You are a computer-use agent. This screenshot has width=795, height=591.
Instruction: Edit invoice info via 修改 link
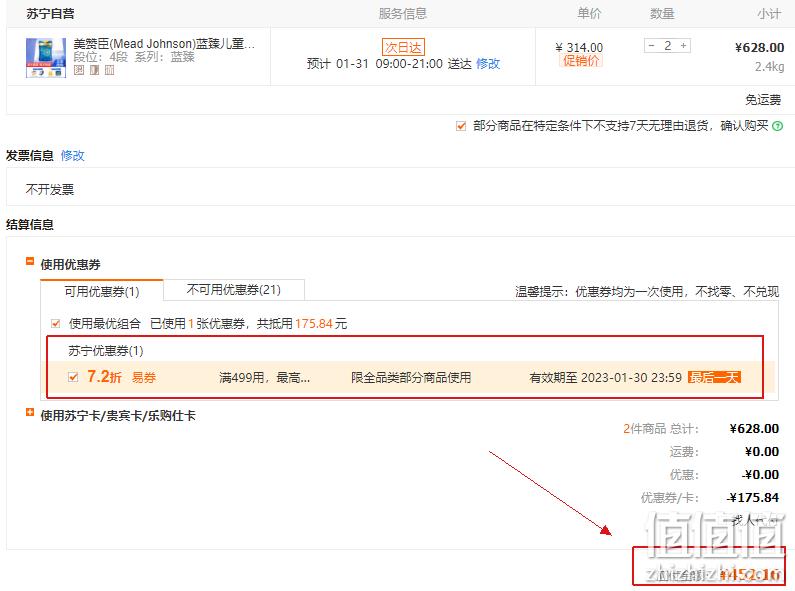(73, 156)
